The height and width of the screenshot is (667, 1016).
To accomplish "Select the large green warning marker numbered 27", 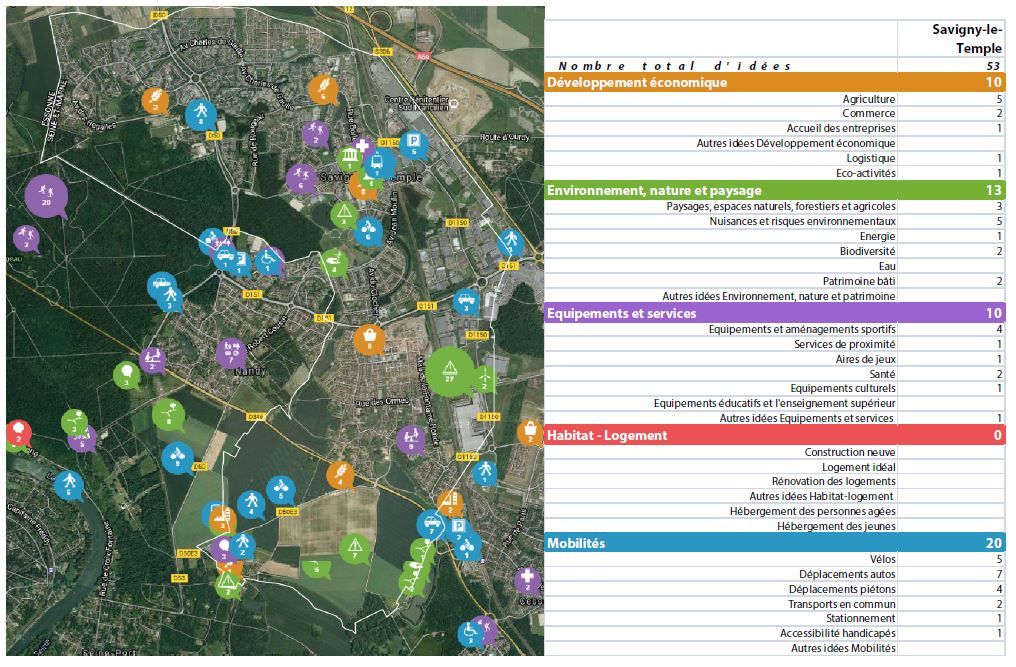I will coord(450,370).
